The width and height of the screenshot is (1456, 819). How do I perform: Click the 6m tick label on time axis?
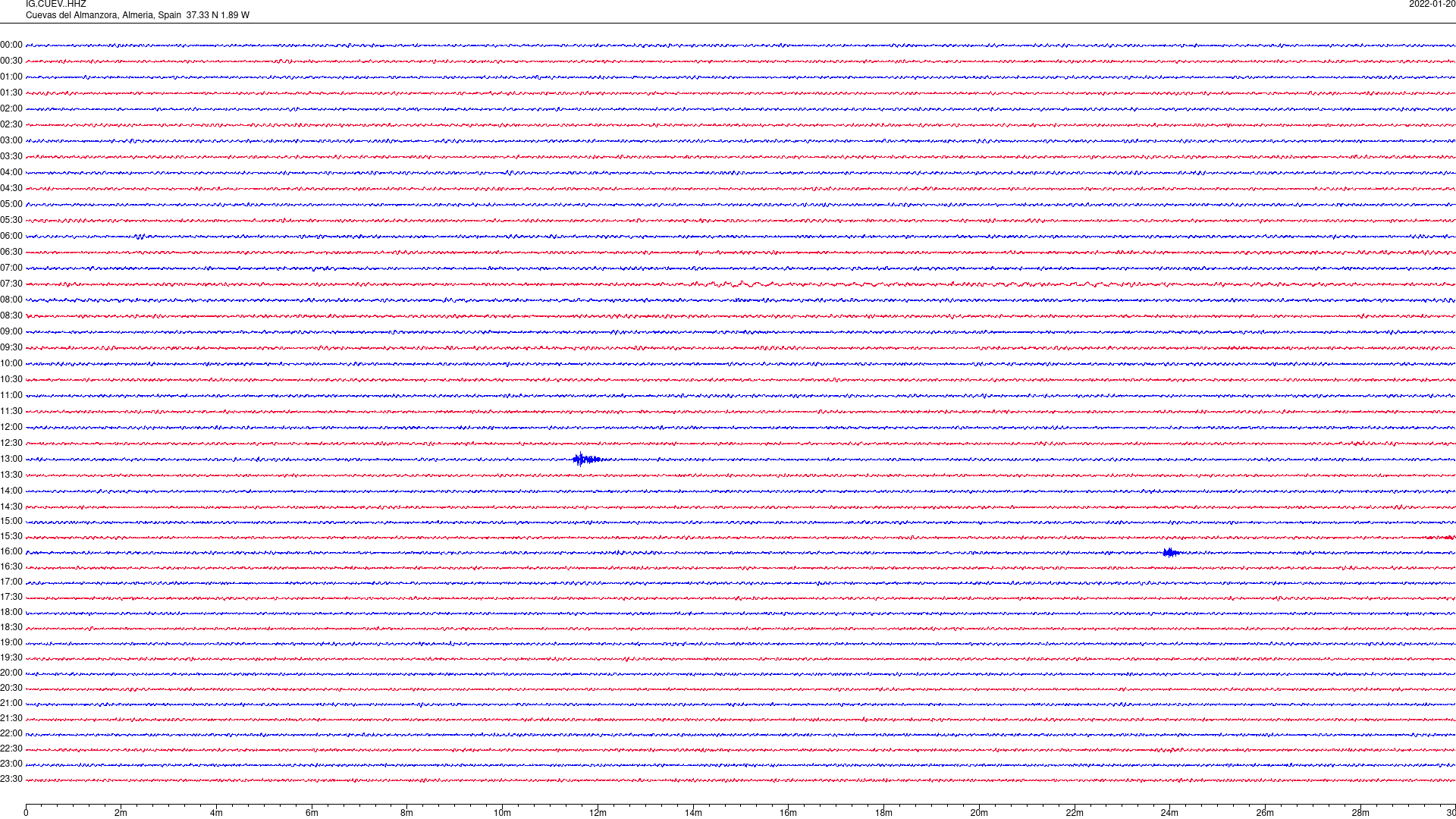312,813
